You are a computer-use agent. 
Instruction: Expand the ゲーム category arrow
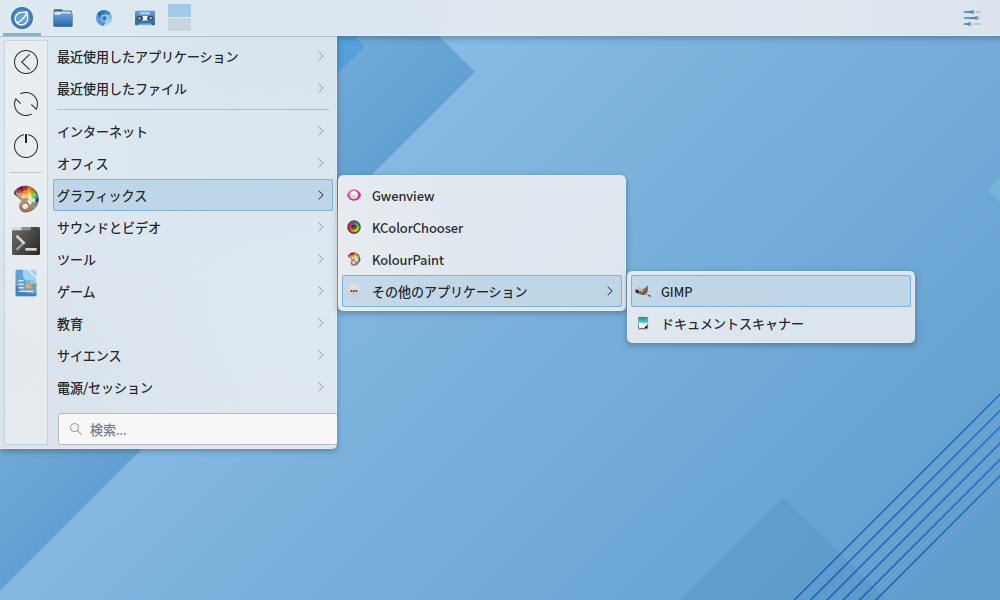321,291
